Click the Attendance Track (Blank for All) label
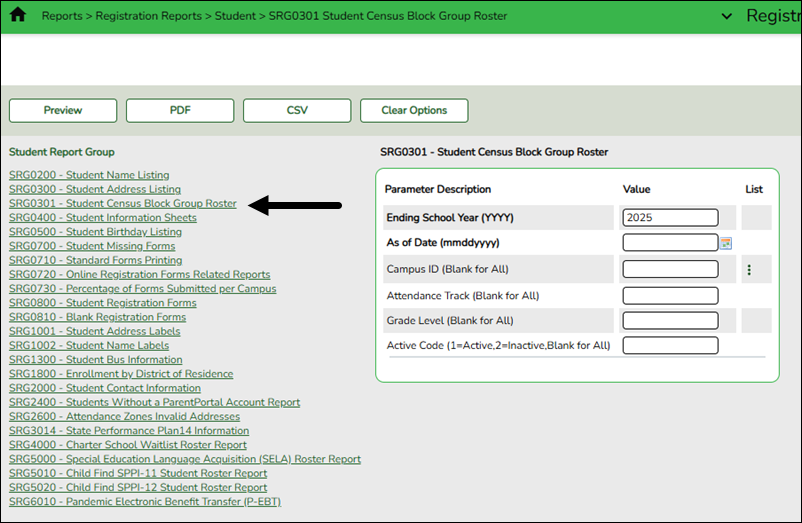Image resolution: width=802 pixels, height=523 pixels. pyautogui.click(x=463, y=295)
